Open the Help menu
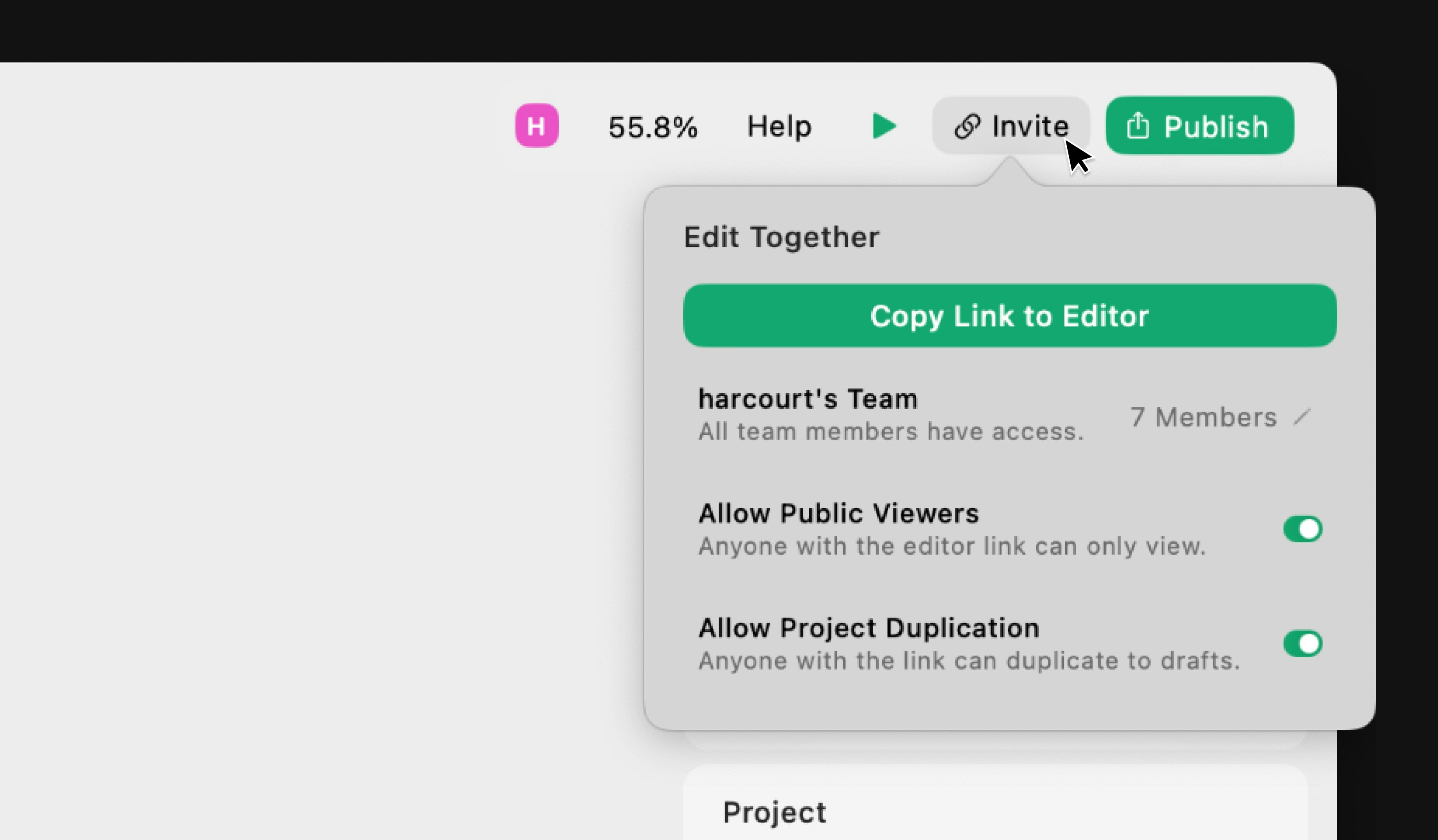The height and width of the screenshot is (840, 1438). tap(779, 126)
